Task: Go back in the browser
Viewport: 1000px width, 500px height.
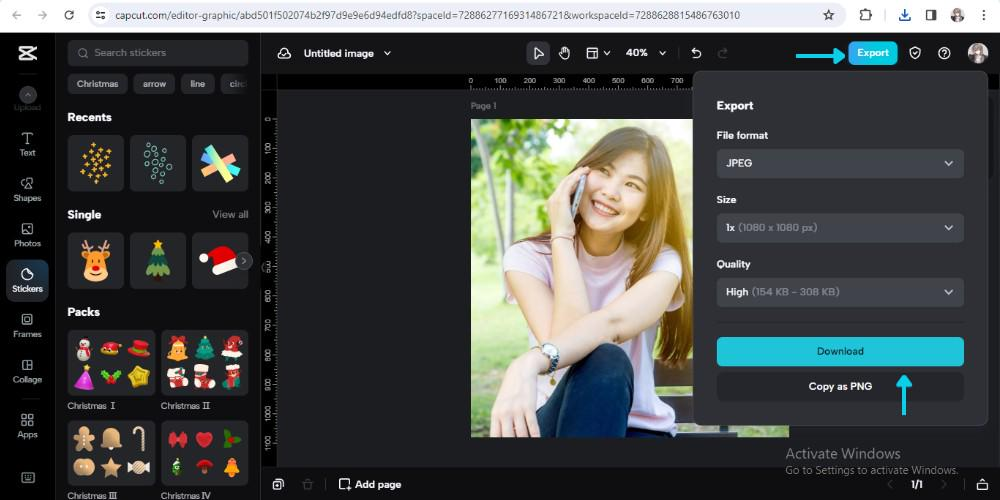Action: point(17,15)
